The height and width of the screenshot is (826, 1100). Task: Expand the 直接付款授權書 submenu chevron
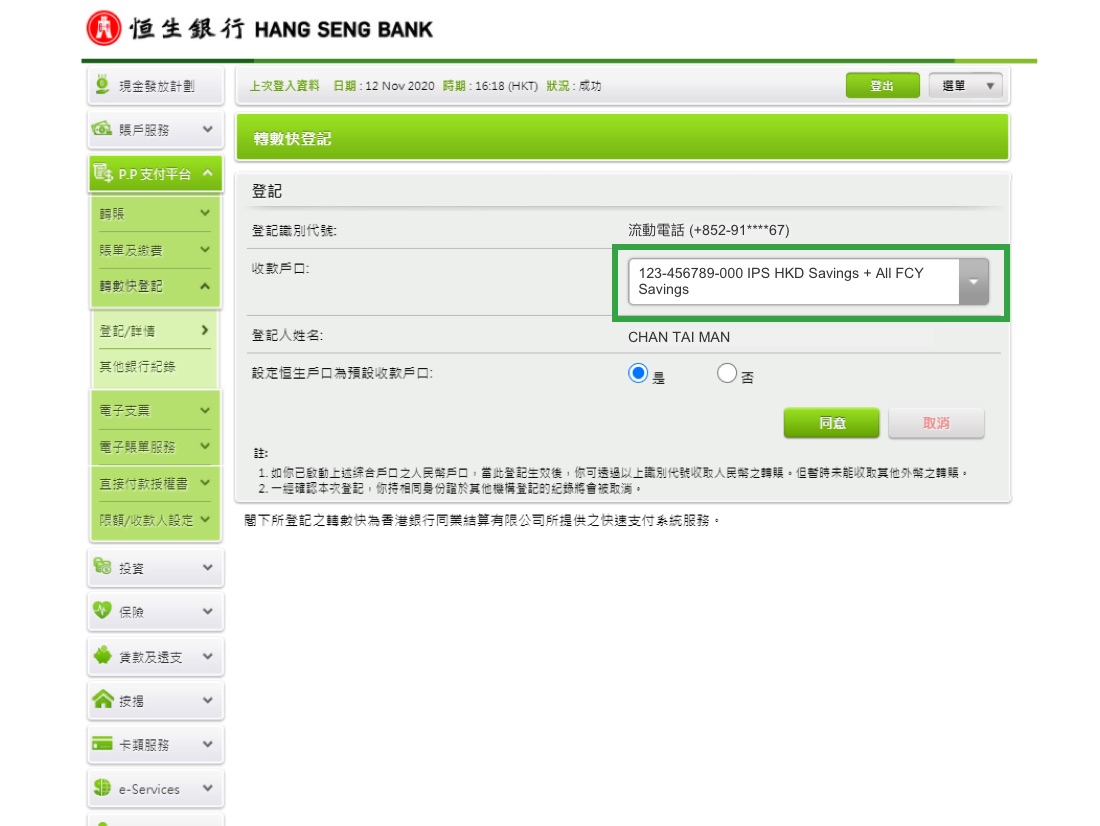[205, 483]
